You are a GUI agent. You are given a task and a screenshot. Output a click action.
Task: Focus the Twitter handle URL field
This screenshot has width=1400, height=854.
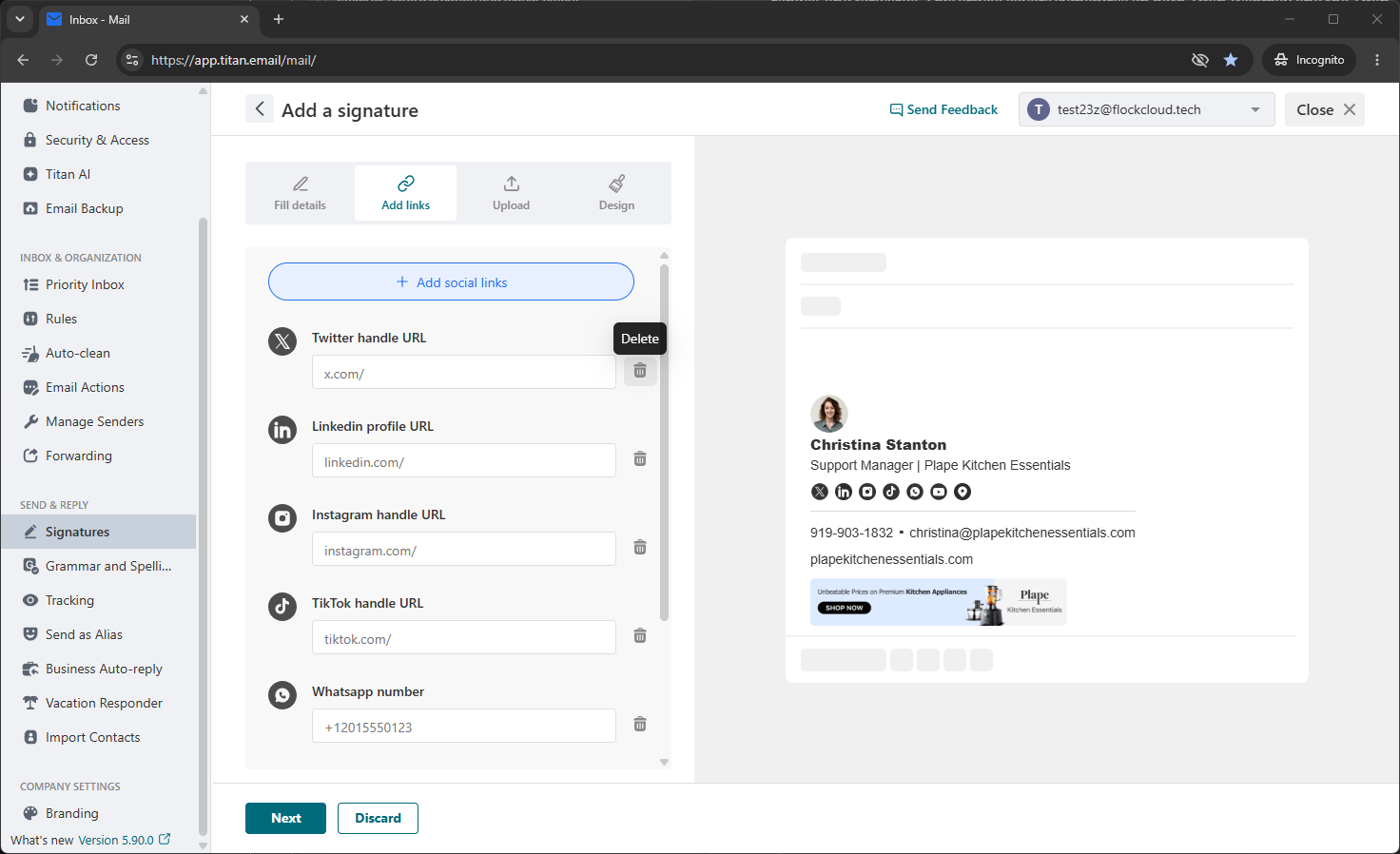pos(464,372)
